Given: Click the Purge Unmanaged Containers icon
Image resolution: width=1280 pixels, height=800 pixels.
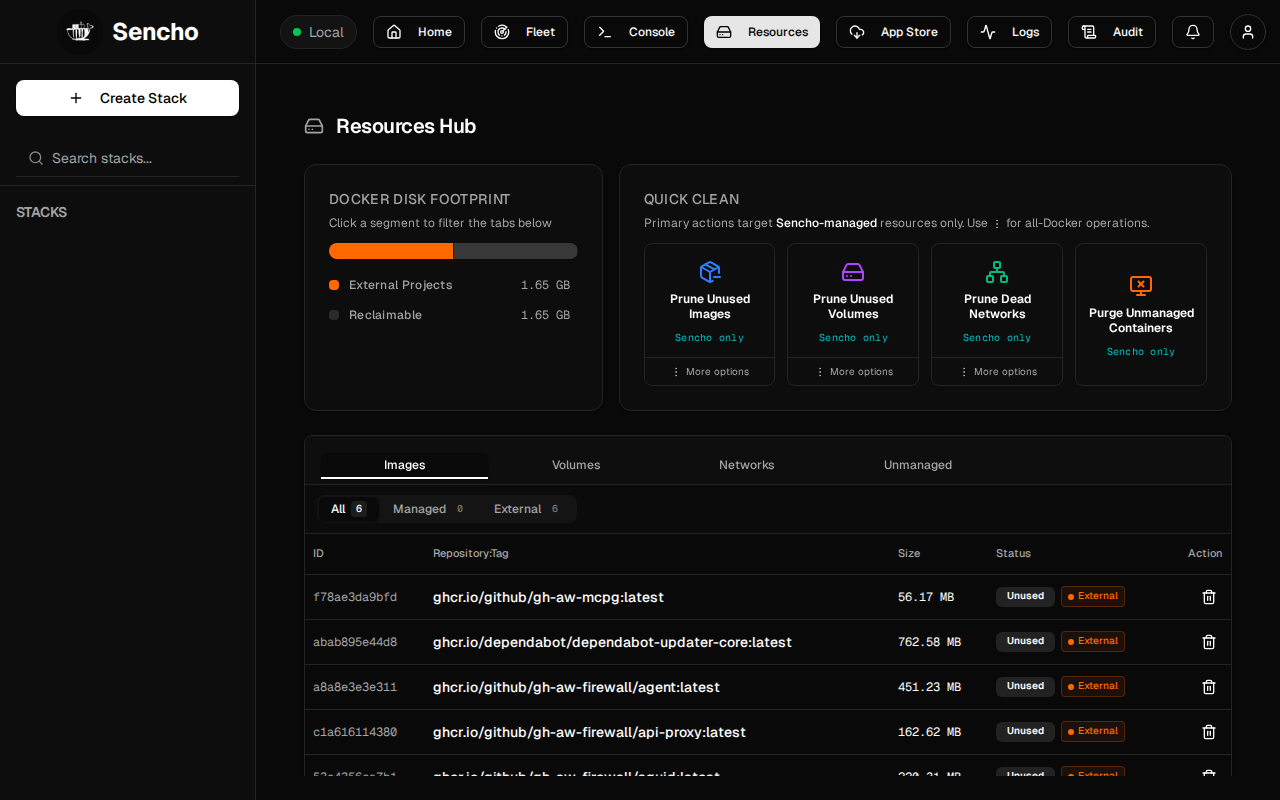Looking at the screenshot, I should tap(1141, 286).
